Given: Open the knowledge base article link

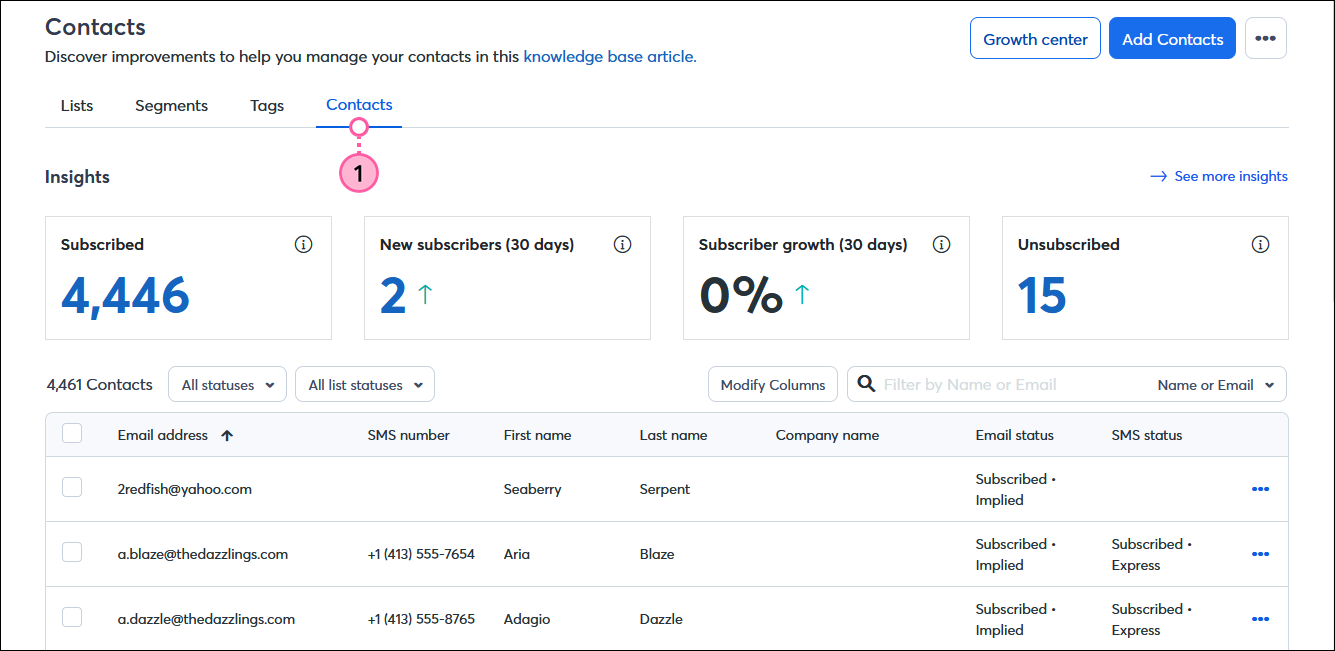Looking at the screenshot, I should (x=610, y=57).
